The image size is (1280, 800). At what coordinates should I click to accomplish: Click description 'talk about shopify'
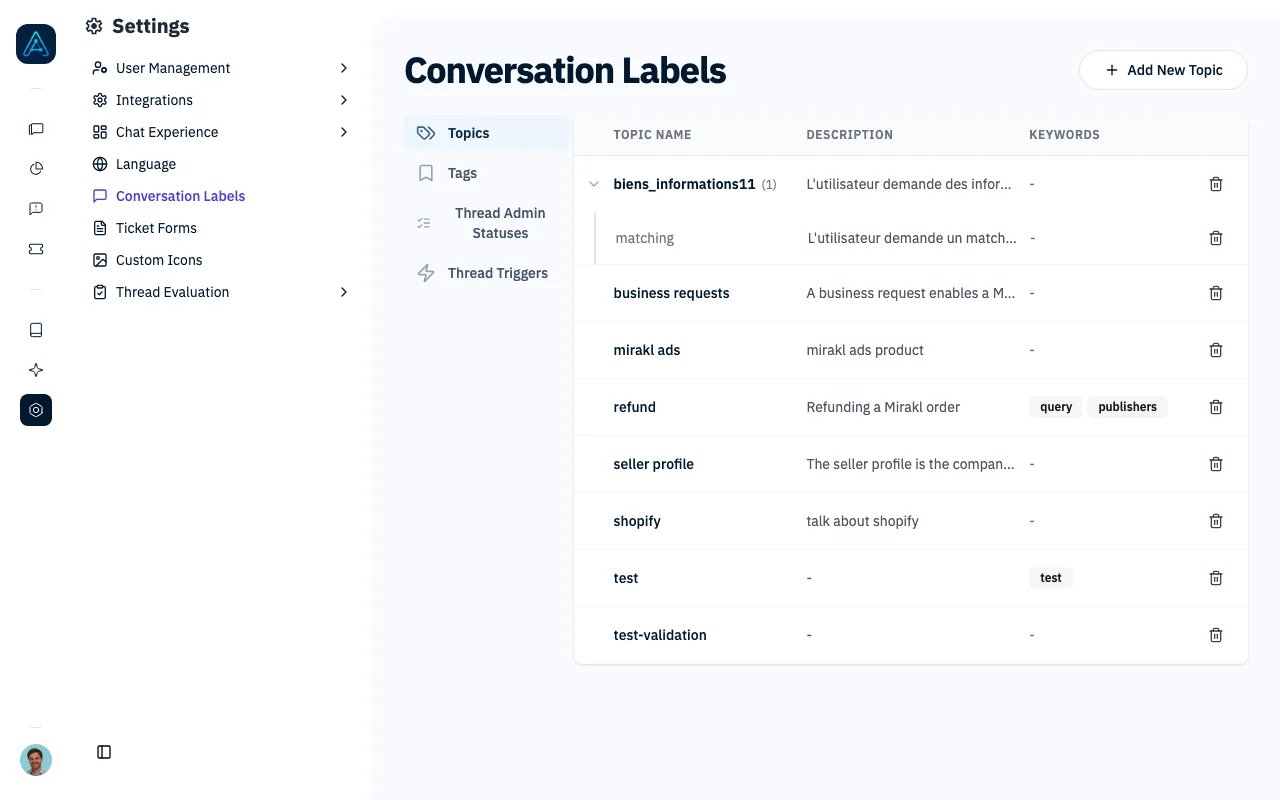pos(862,521)
